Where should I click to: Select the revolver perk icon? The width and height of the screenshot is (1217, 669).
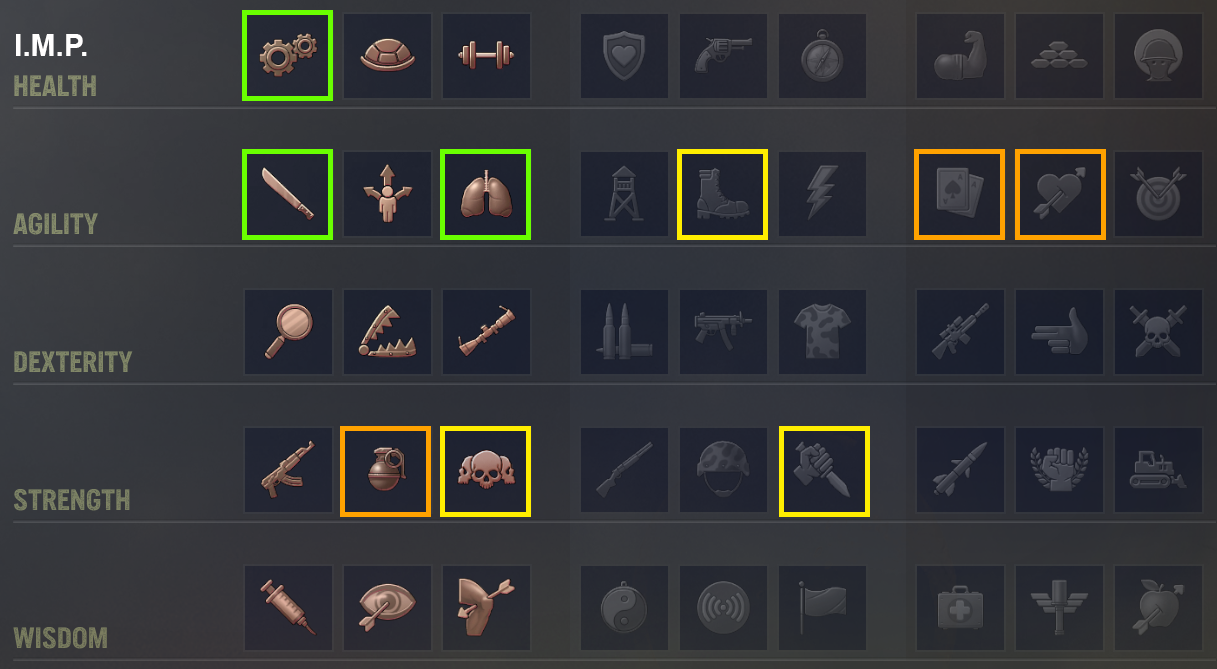(724, 56)
